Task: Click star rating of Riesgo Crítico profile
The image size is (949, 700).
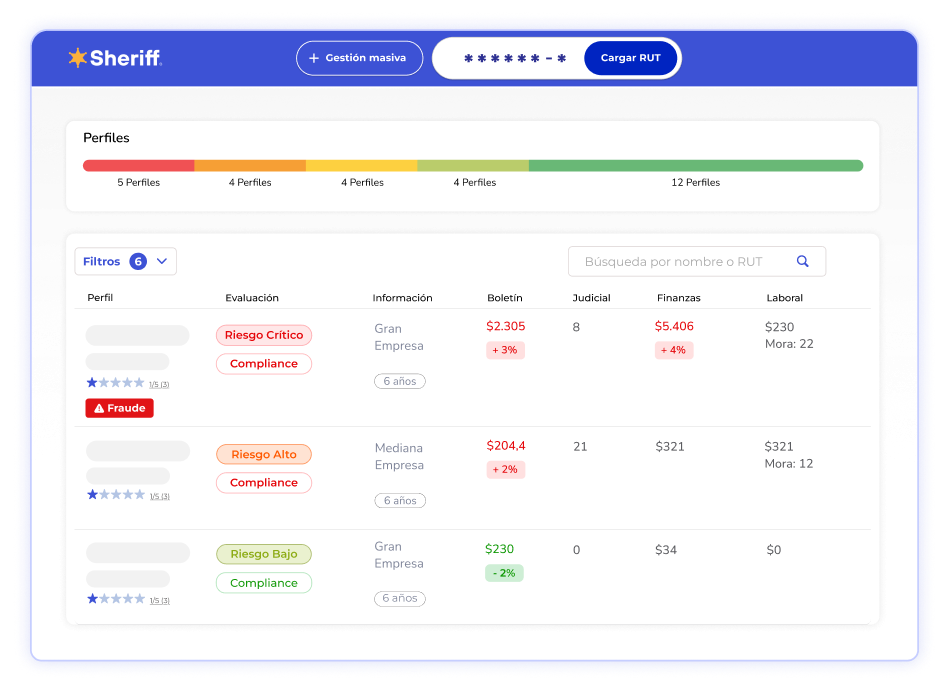Action: click(x=116, y=383)
